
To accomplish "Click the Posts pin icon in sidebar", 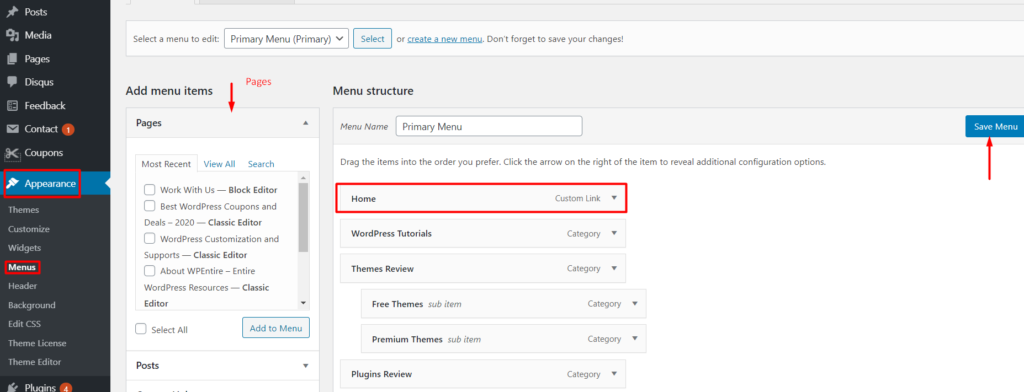I will [x=12, y=12].
